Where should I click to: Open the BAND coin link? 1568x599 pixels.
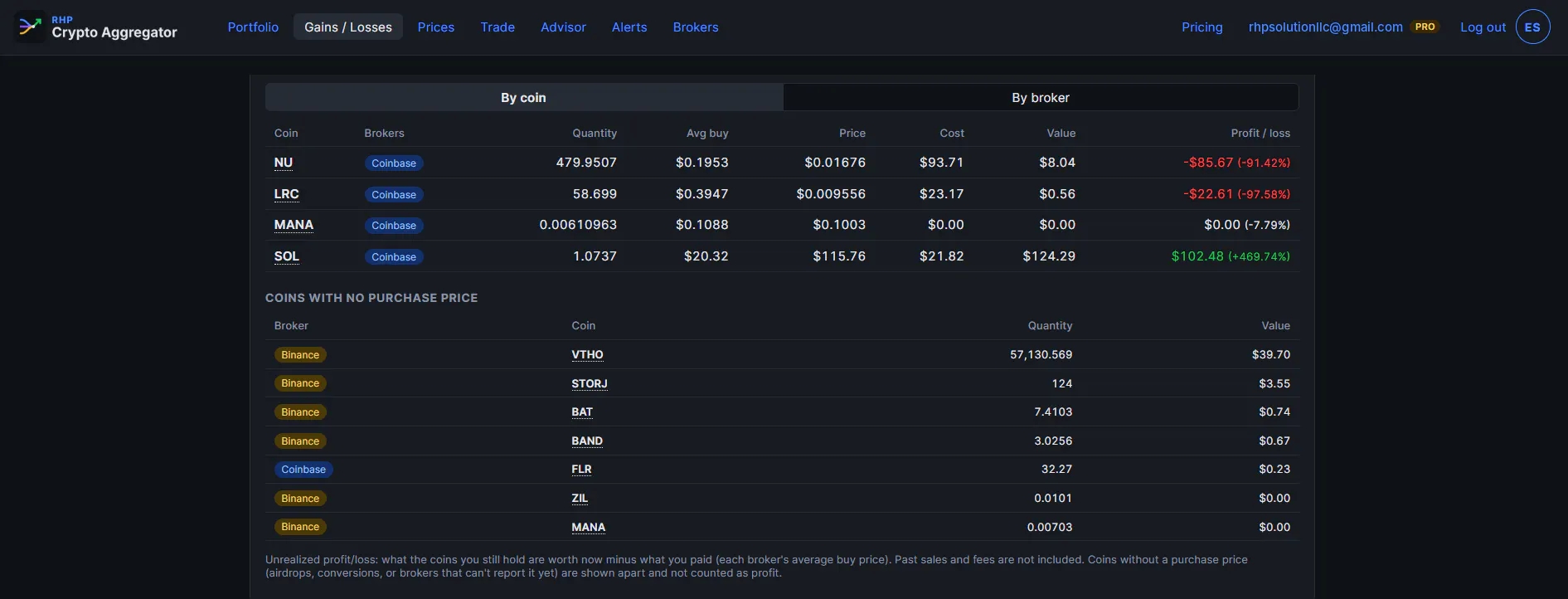[587, 441]
